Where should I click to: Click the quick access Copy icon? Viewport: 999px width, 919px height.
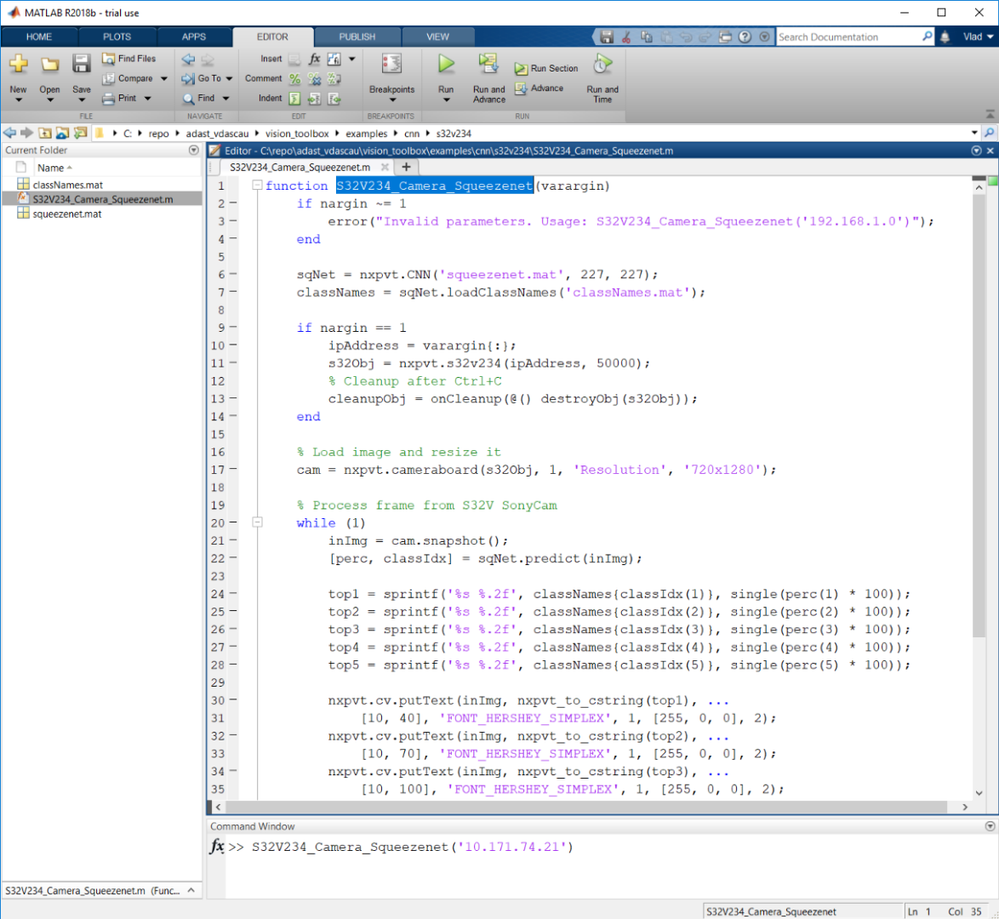646,37
